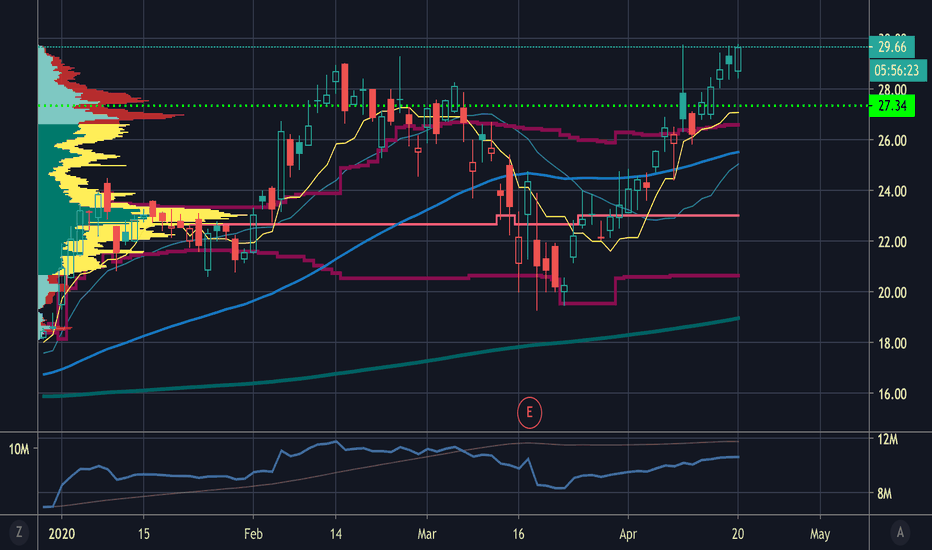The width and height of the screenshot is (932, 550).
Task: Click the 18.00 price axis label
Action: (x=892, y=344)
